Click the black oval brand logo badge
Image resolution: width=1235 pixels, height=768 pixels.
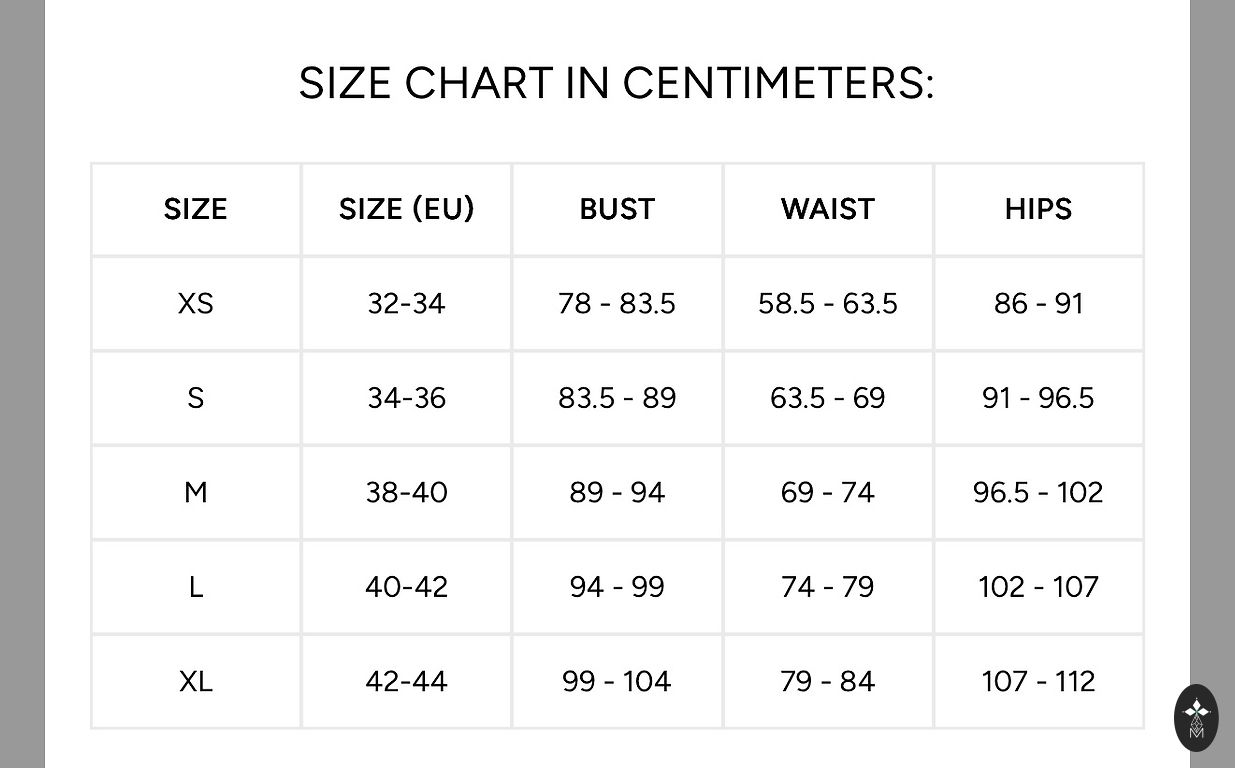pos(1196,717)
